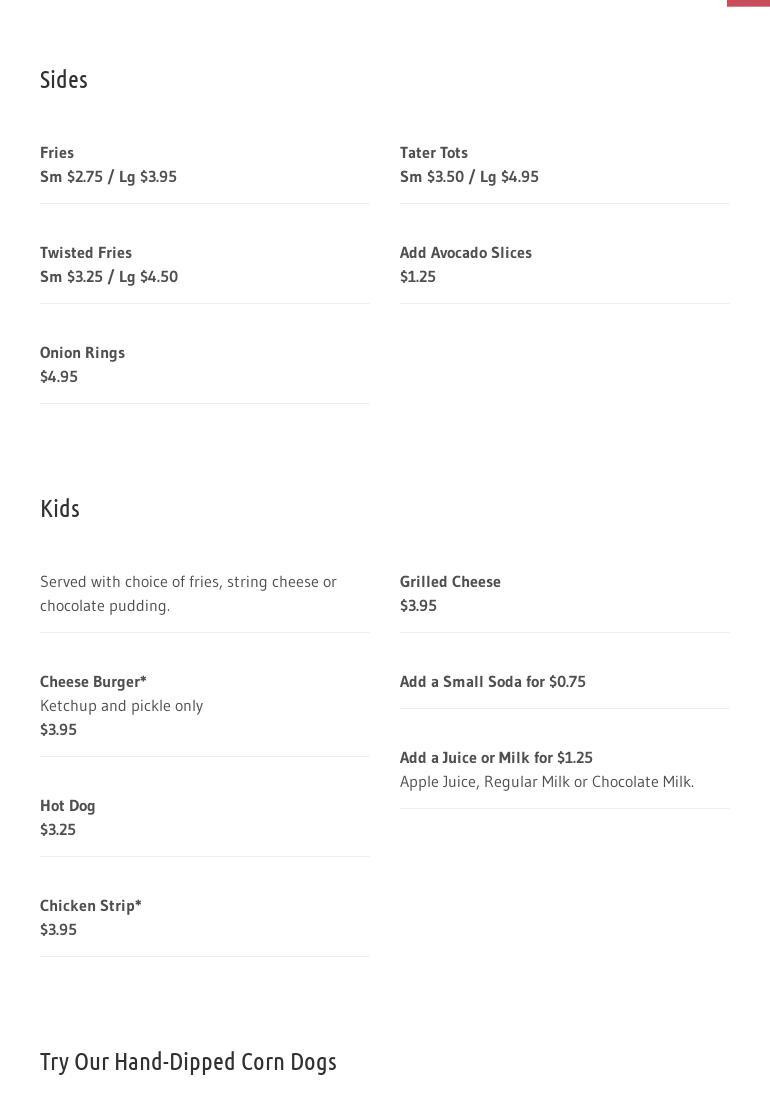Click the Ketchup and pickle only text
This screenshot has width=770, height=1096.
click(121, 706)
